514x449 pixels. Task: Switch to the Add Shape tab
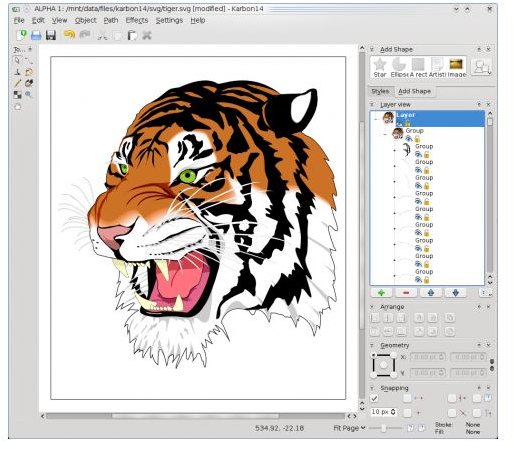coord(415,91)
